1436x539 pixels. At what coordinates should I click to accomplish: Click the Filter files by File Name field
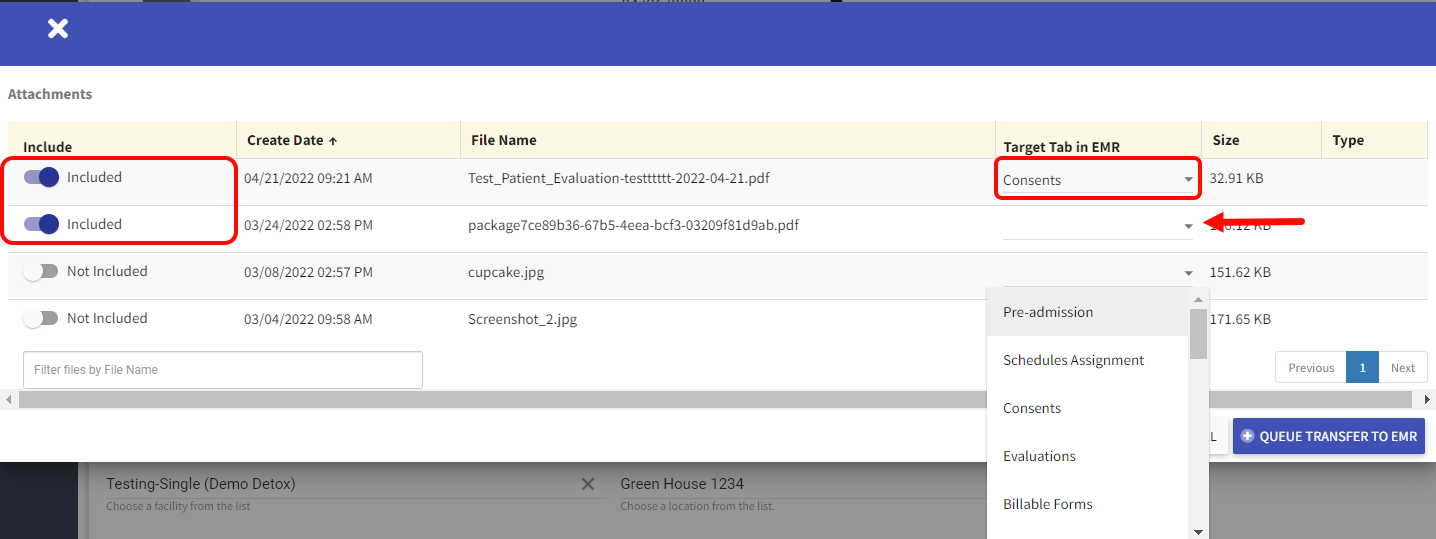(222, 370)
